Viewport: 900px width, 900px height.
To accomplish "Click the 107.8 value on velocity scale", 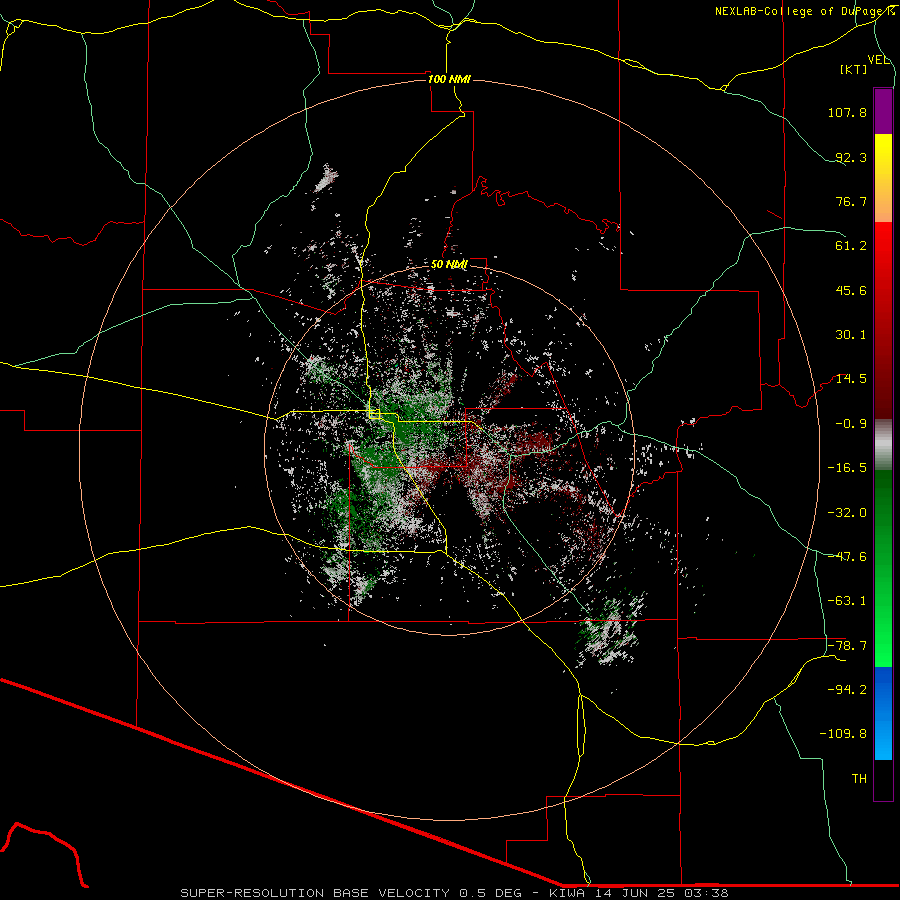I will tap(847, 112).
